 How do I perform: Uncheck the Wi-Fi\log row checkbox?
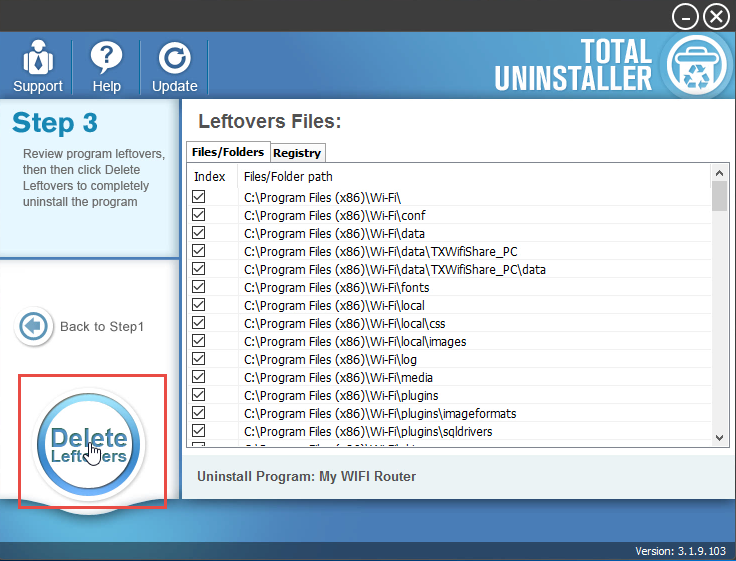(x=199, y=359)
